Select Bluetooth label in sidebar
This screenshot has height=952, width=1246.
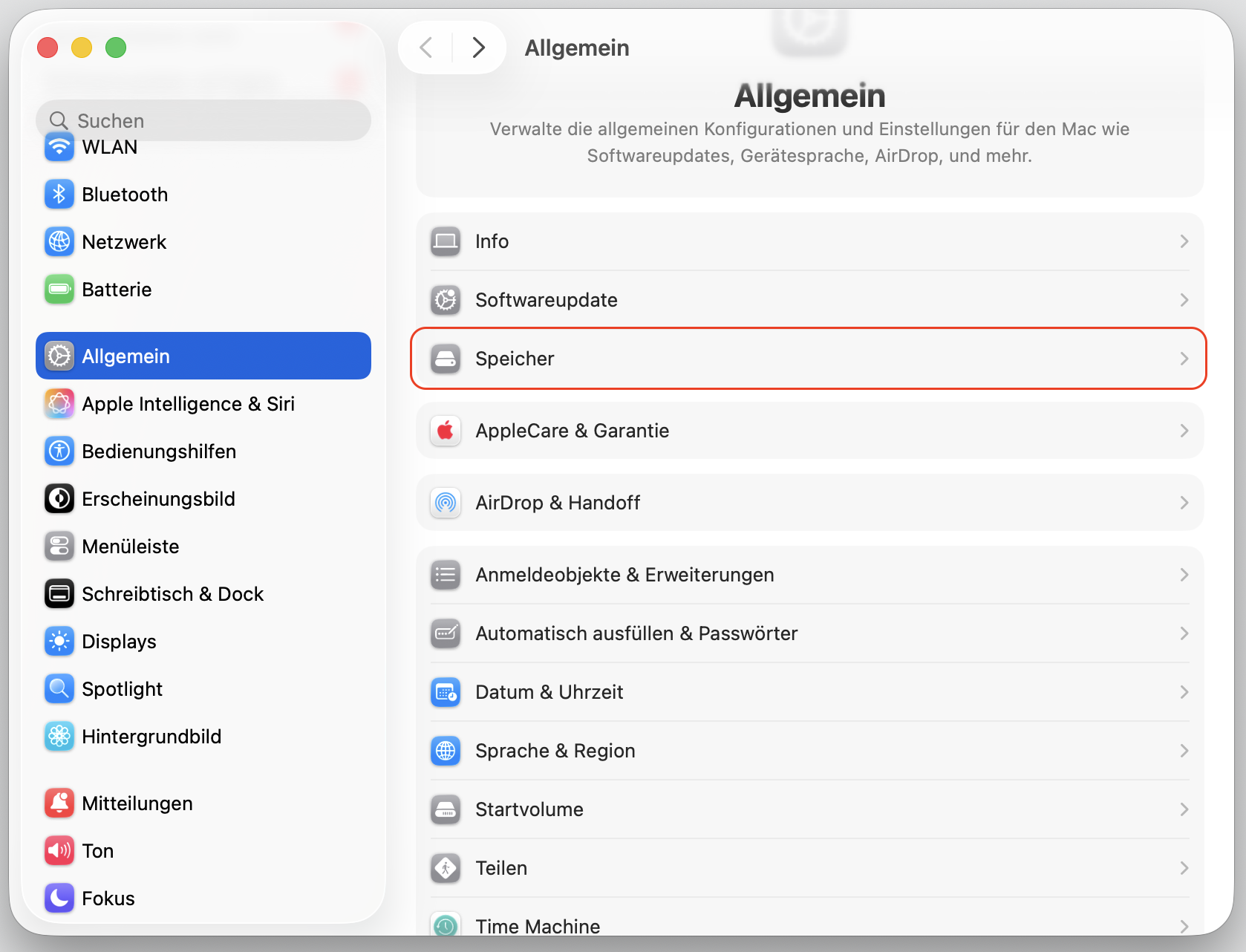[125, 195]
